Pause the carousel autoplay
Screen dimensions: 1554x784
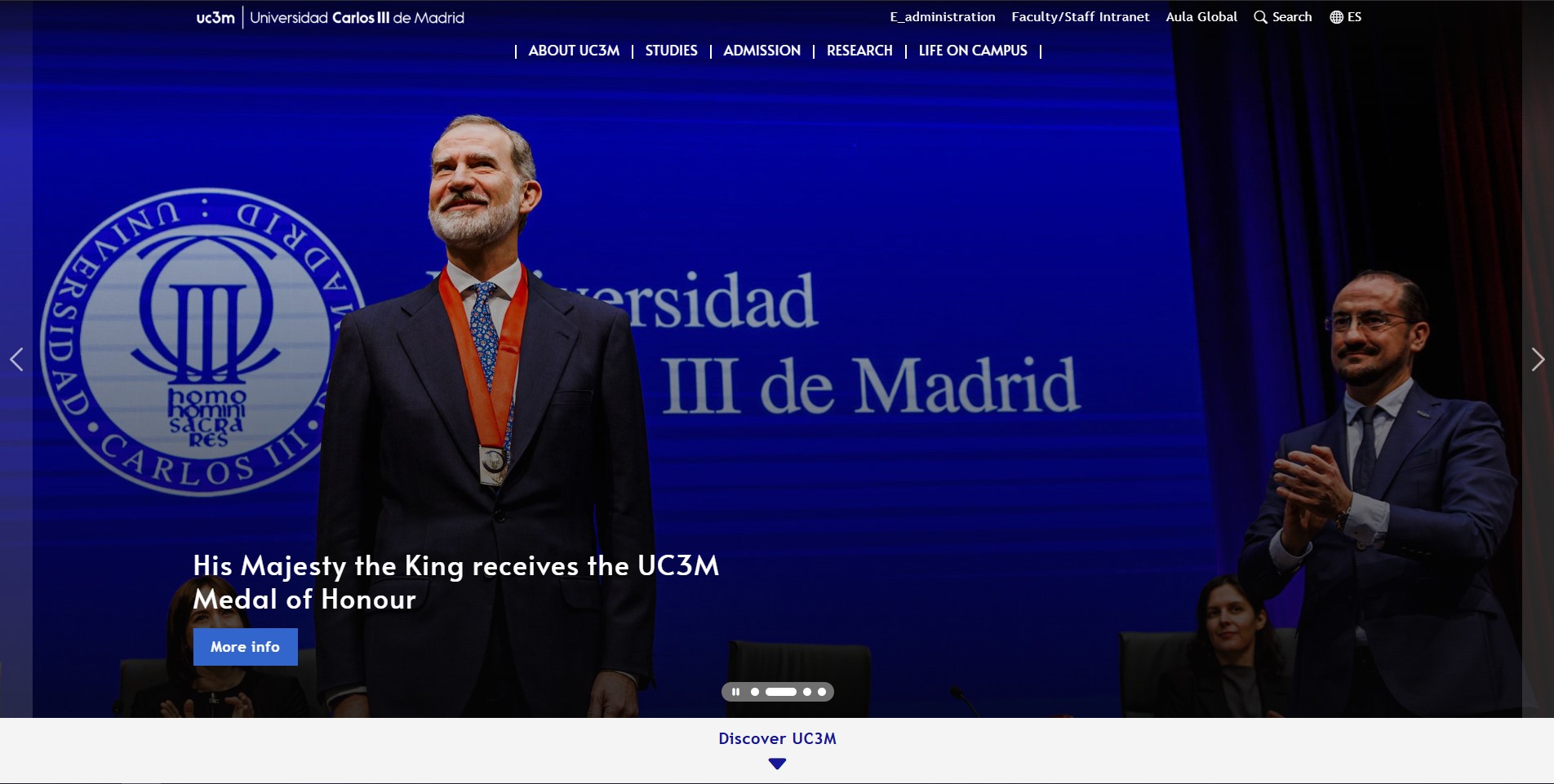coord(735,692)
